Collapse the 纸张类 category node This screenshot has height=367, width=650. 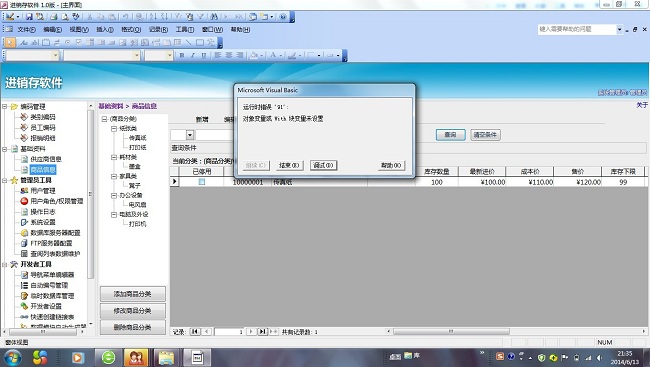(114, 129)
